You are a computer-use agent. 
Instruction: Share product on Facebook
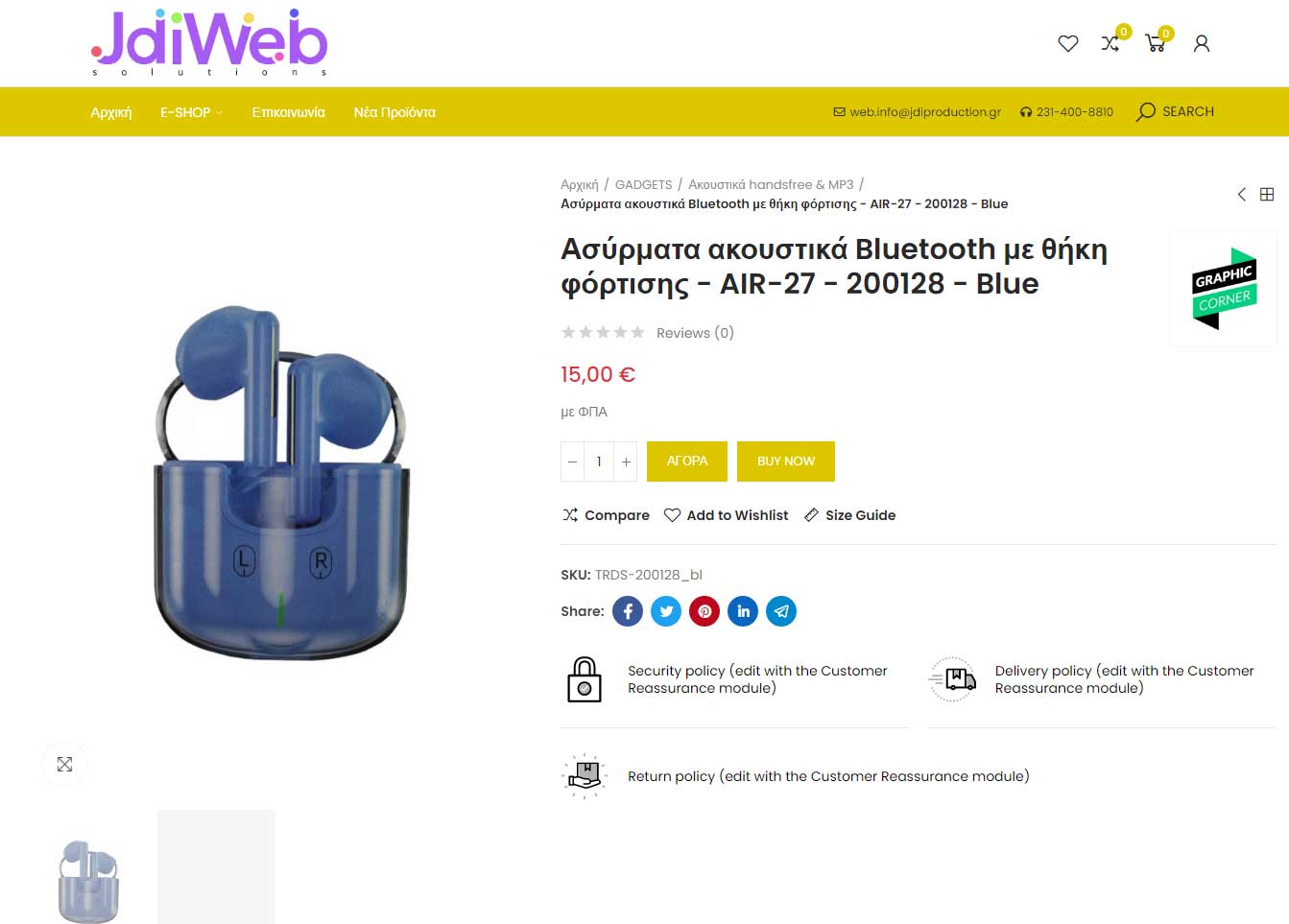point(628,611)
